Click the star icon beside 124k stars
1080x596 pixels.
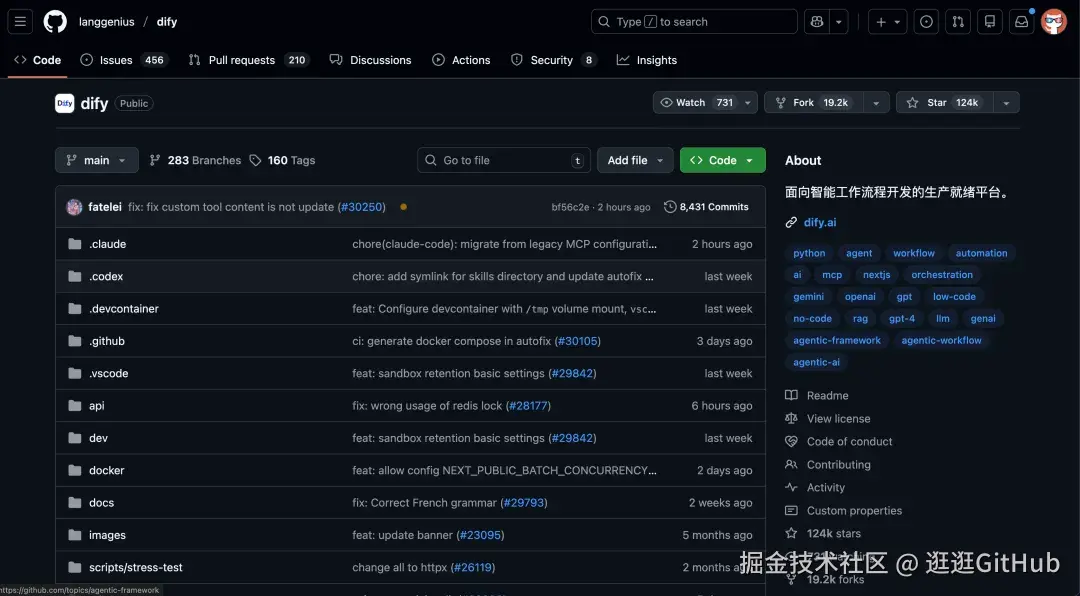791,533
